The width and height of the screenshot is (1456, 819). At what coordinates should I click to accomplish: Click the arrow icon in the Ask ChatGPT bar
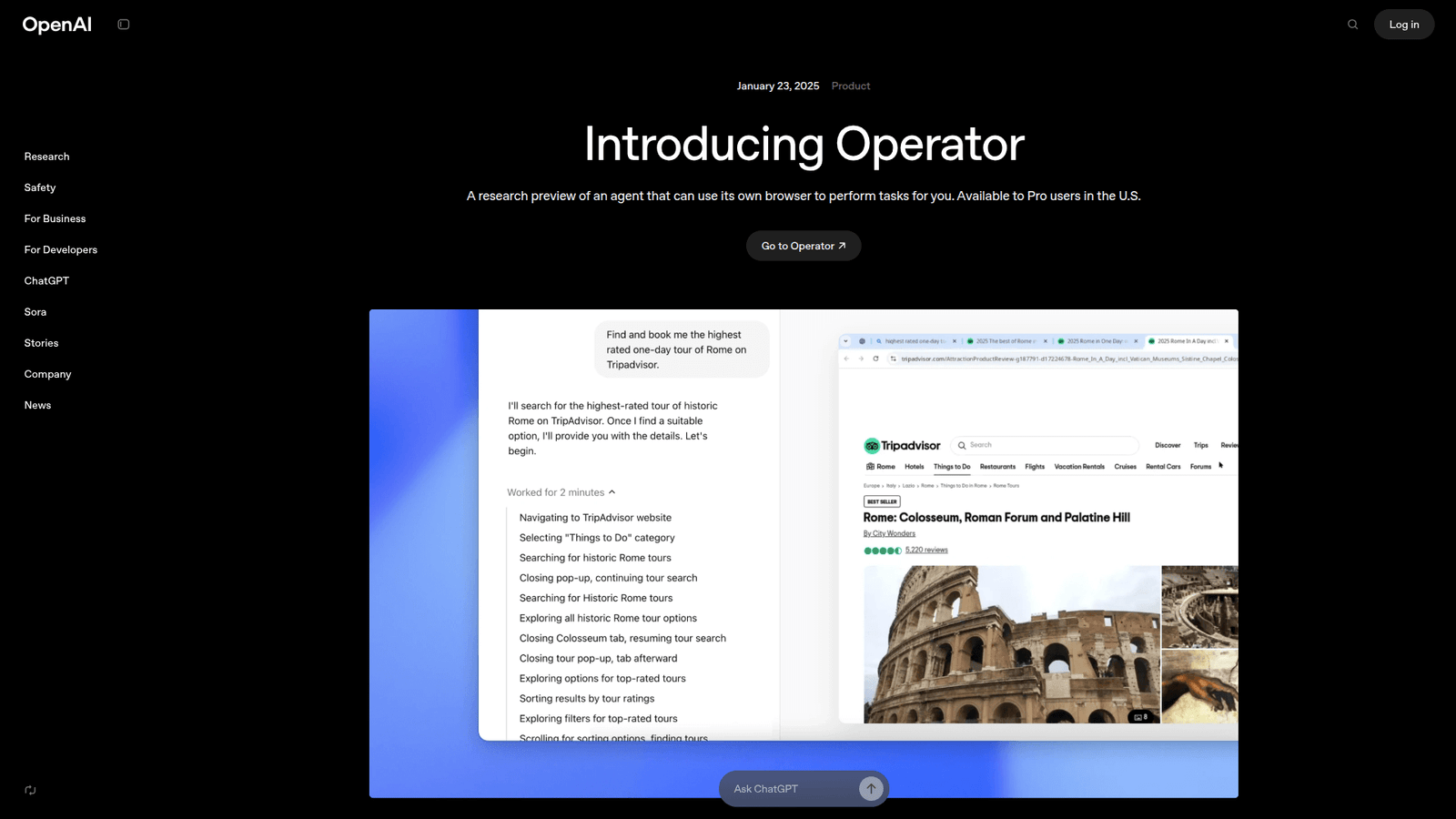click(x=870, y=788)
